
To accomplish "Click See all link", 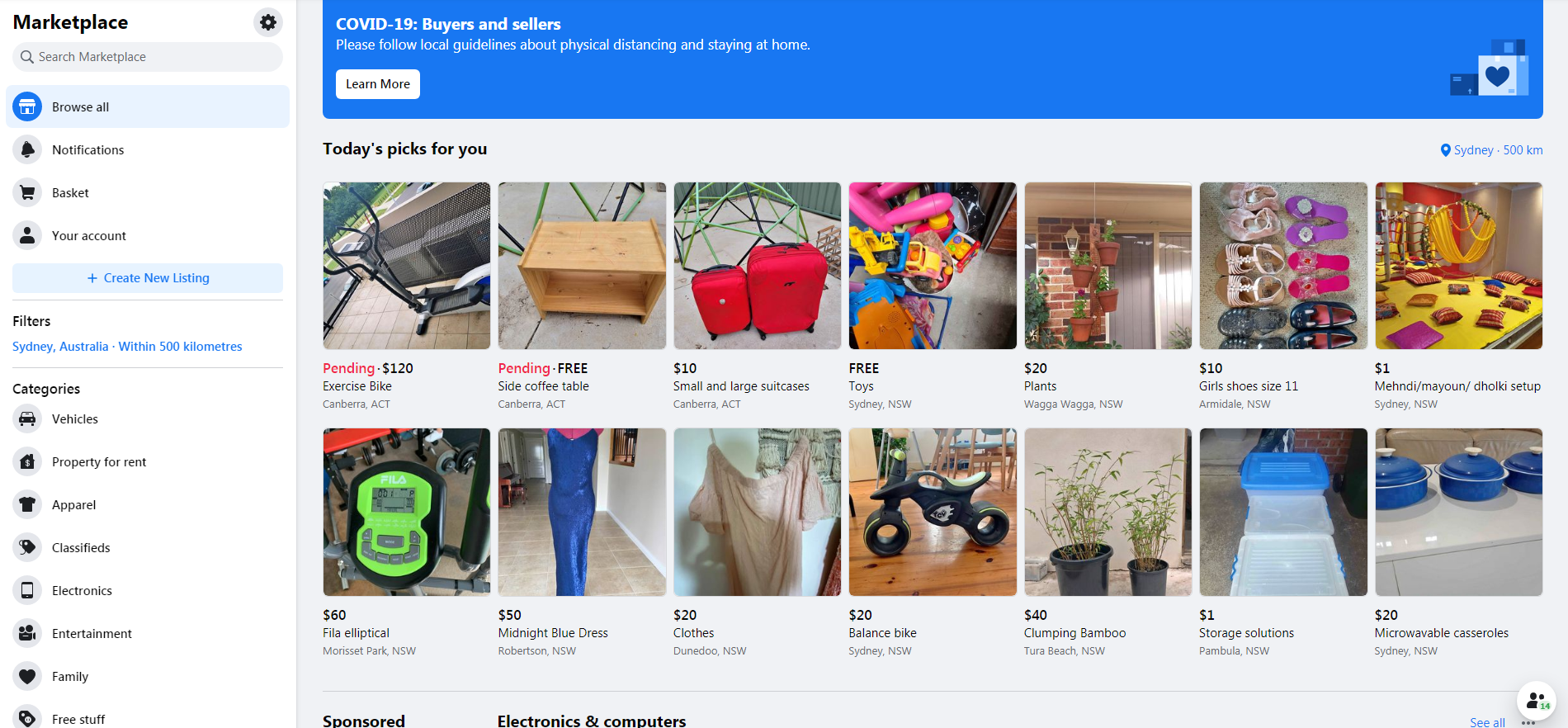I will (1487, 722).
